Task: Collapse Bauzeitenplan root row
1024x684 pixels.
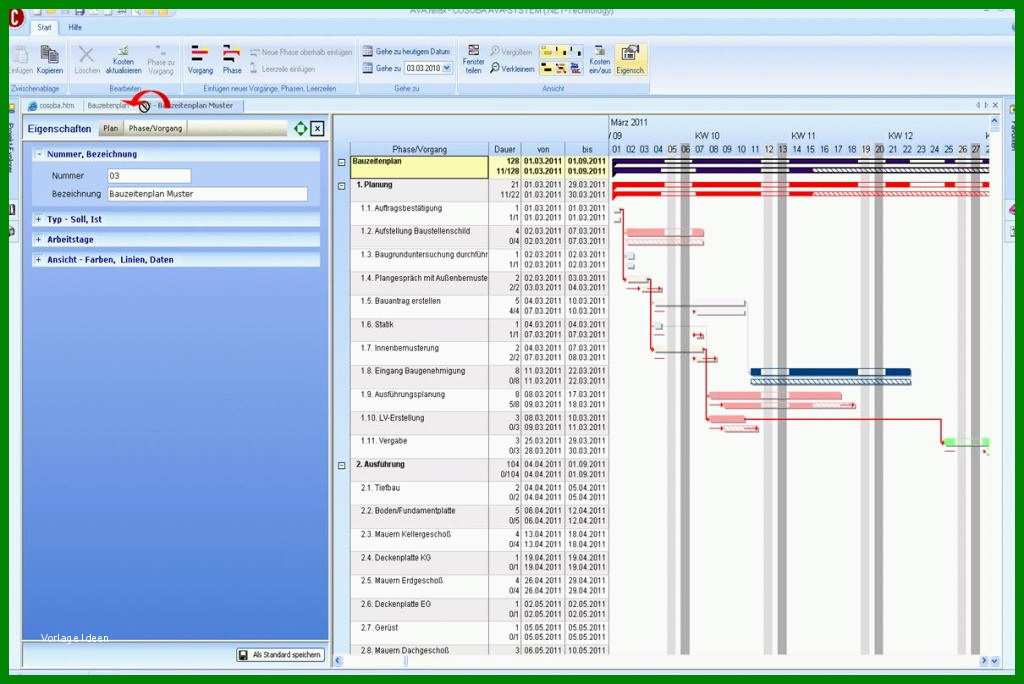Action: 342,162
